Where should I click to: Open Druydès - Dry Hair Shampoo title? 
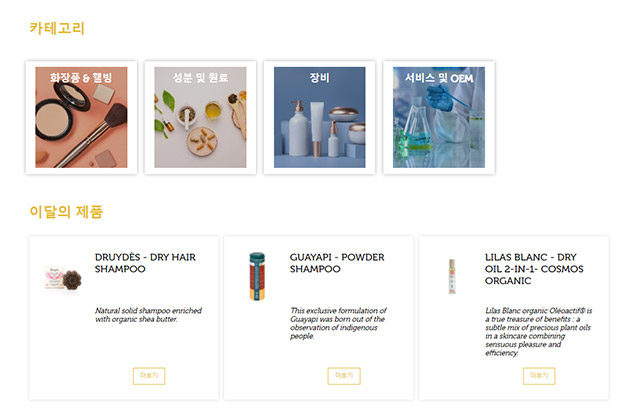tap(145, 263)
